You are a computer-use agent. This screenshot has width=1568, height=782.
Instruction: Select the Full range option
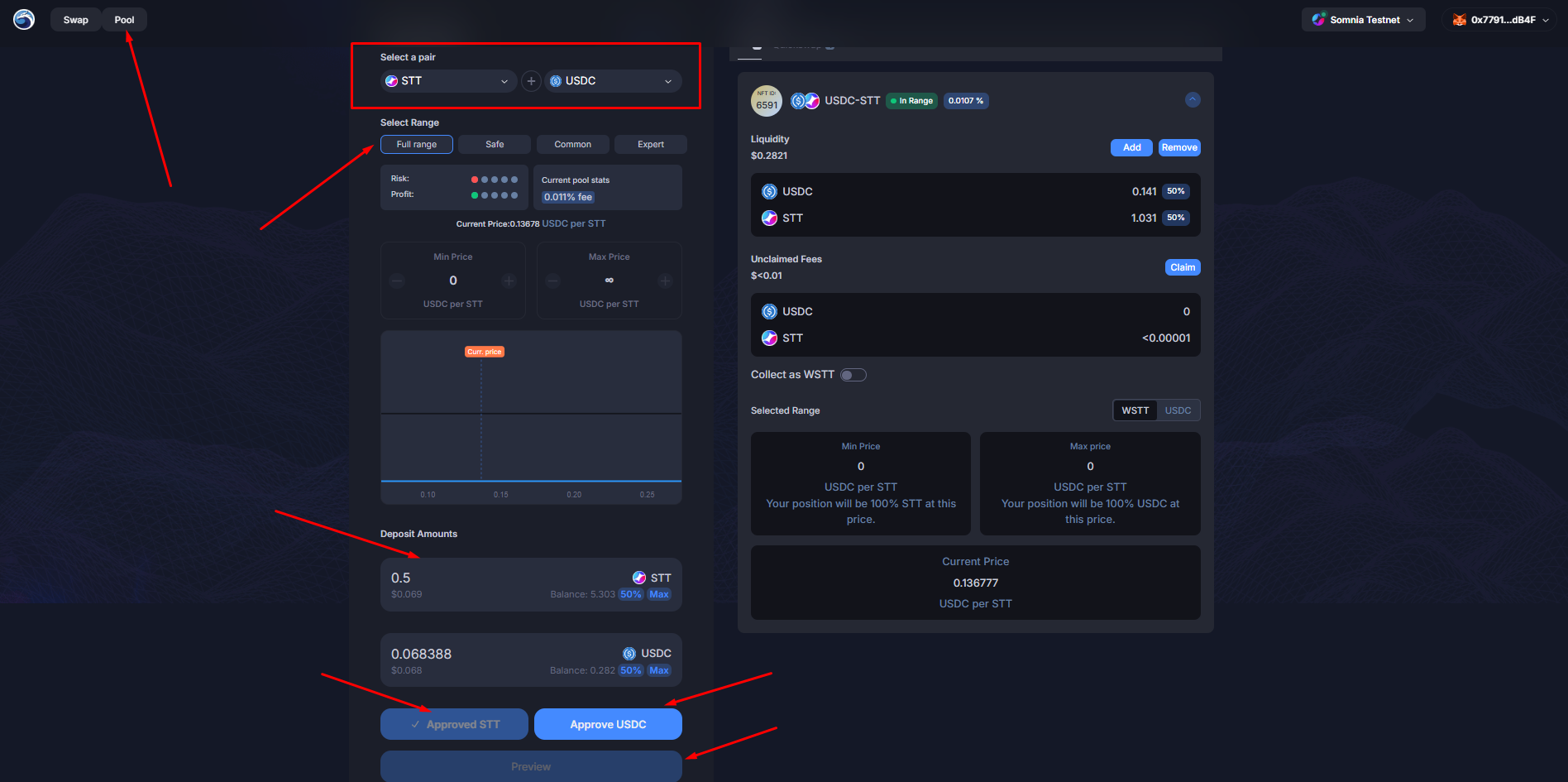point(416,144)
